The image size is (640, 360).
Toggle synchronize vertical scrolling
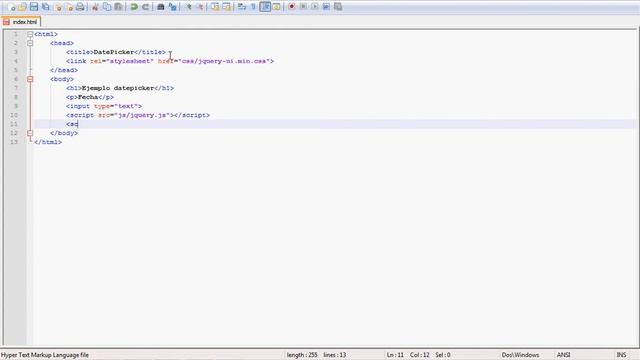[x=215, y=7]
